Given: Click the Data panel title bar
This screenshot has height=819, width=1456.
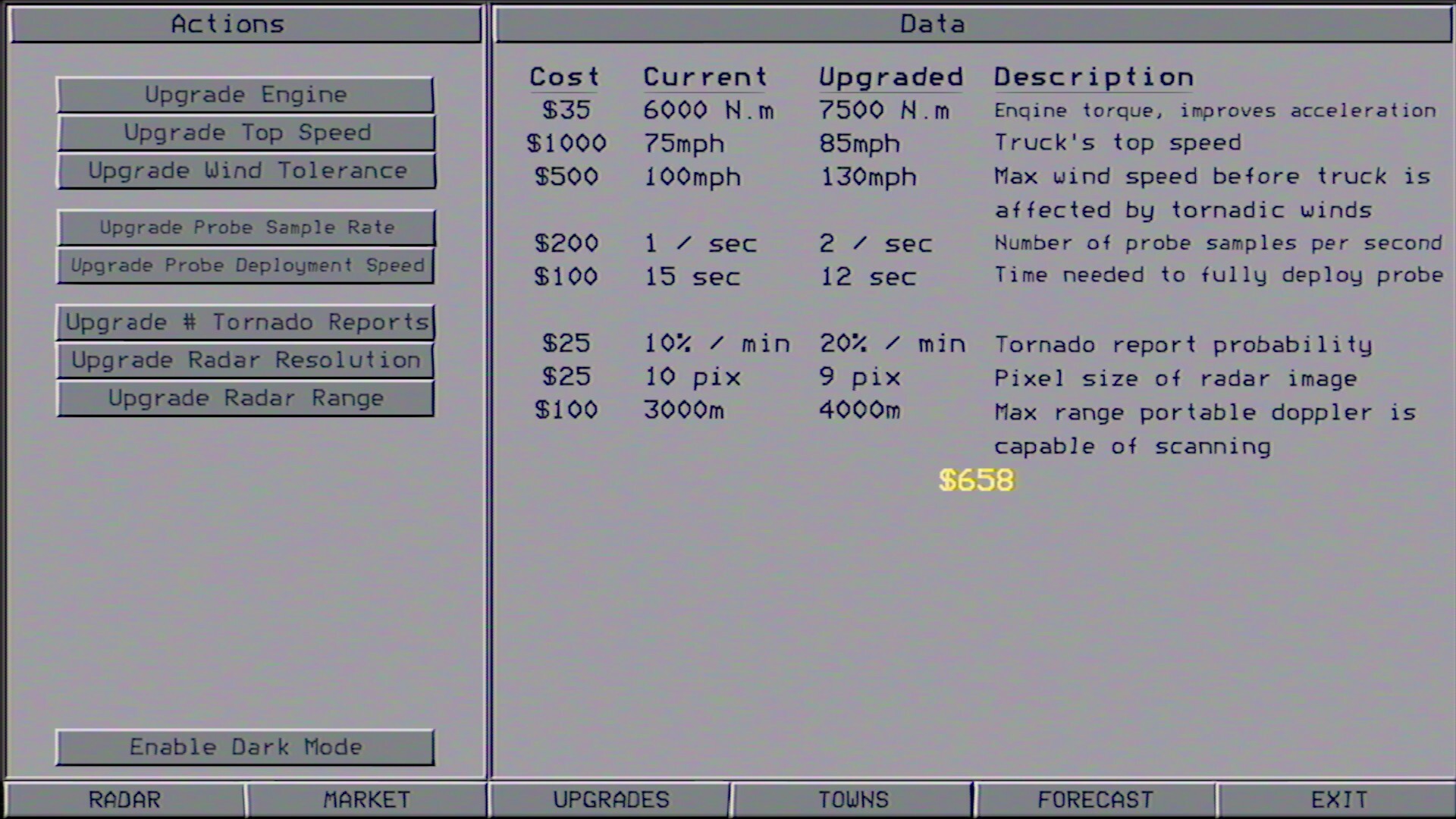Looking at the screenshot, I should click(931, 24).
